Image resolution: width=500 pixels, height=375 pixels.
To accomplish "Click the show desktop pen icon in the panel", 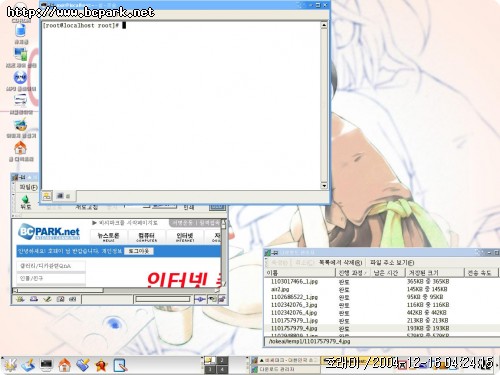I will (x=28, y=365).
